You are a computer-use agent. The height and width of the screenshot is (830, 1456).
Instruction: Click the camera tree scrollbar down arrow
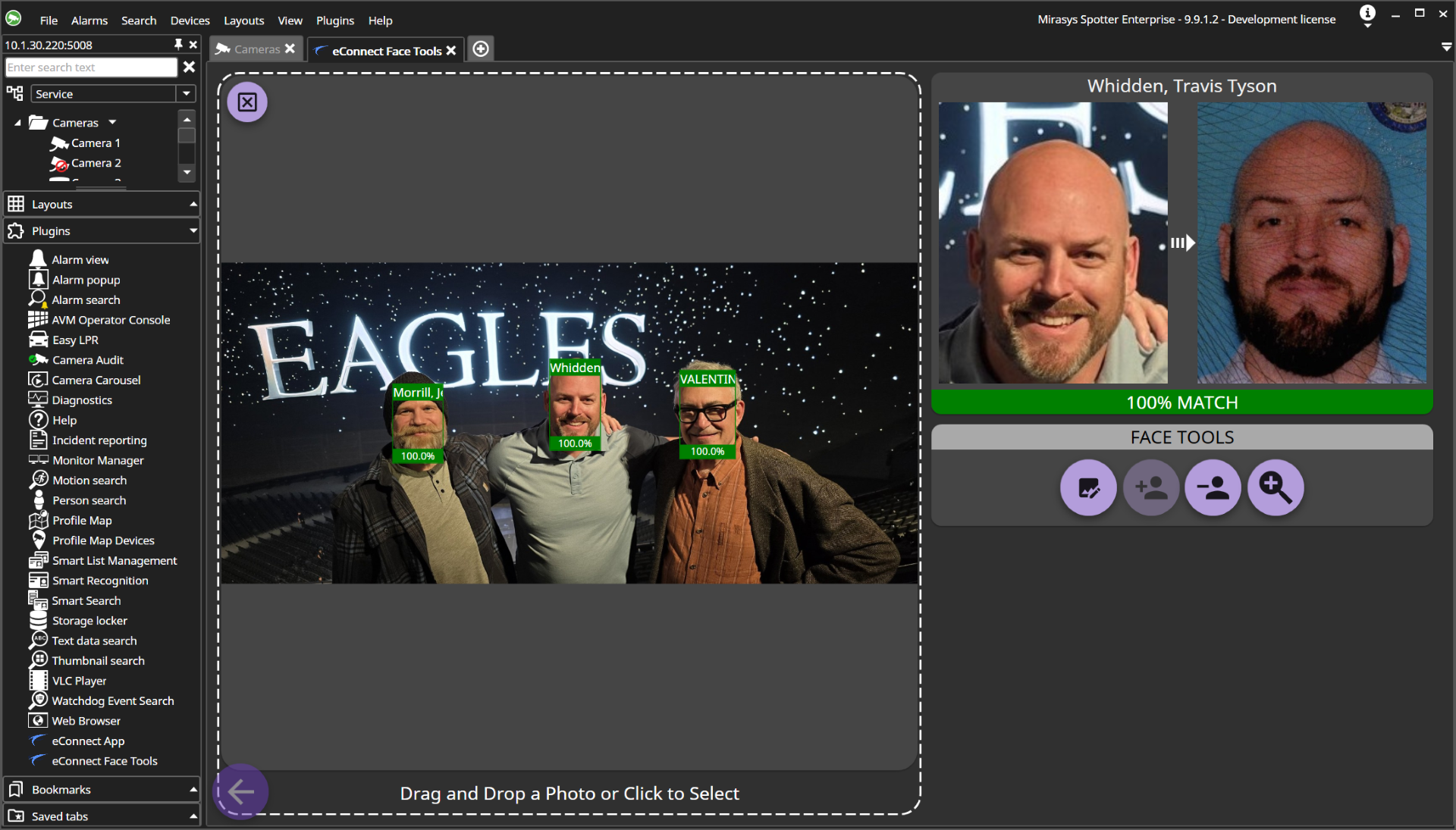click(x=187, y=173)
